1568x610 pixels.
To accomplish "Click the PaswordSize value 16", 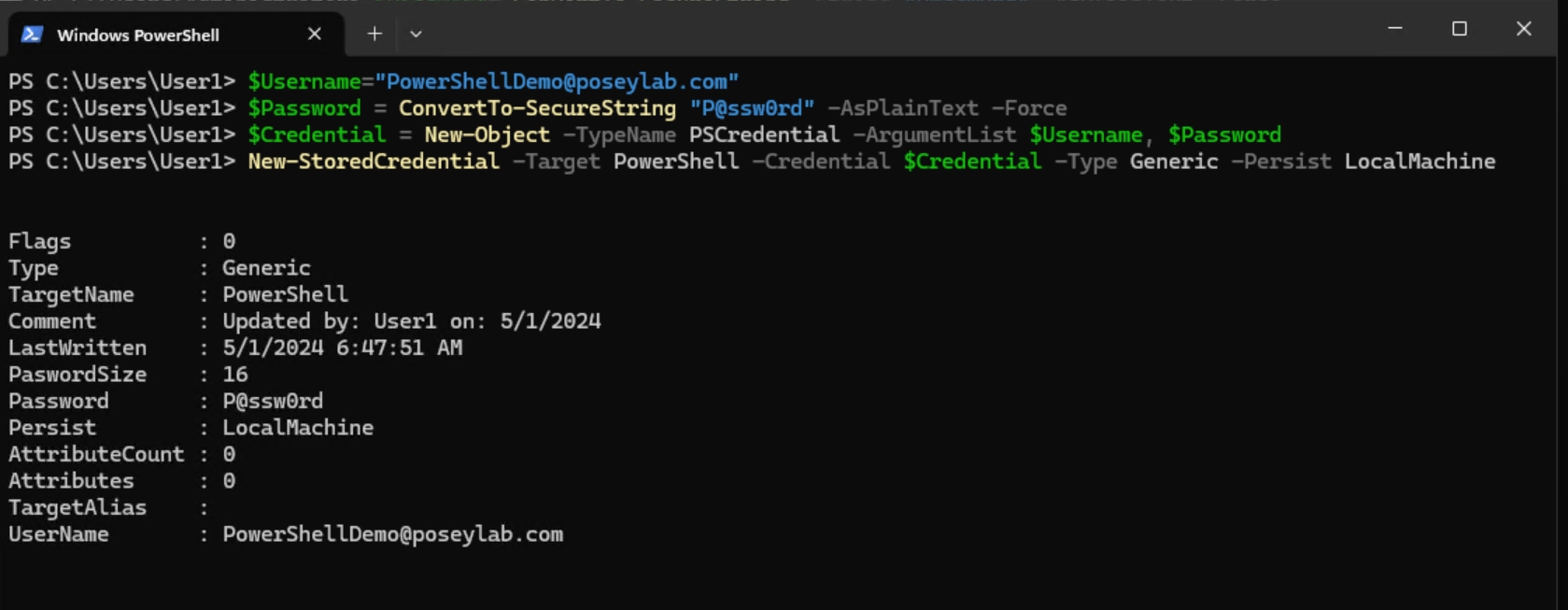I will point(235,375).
